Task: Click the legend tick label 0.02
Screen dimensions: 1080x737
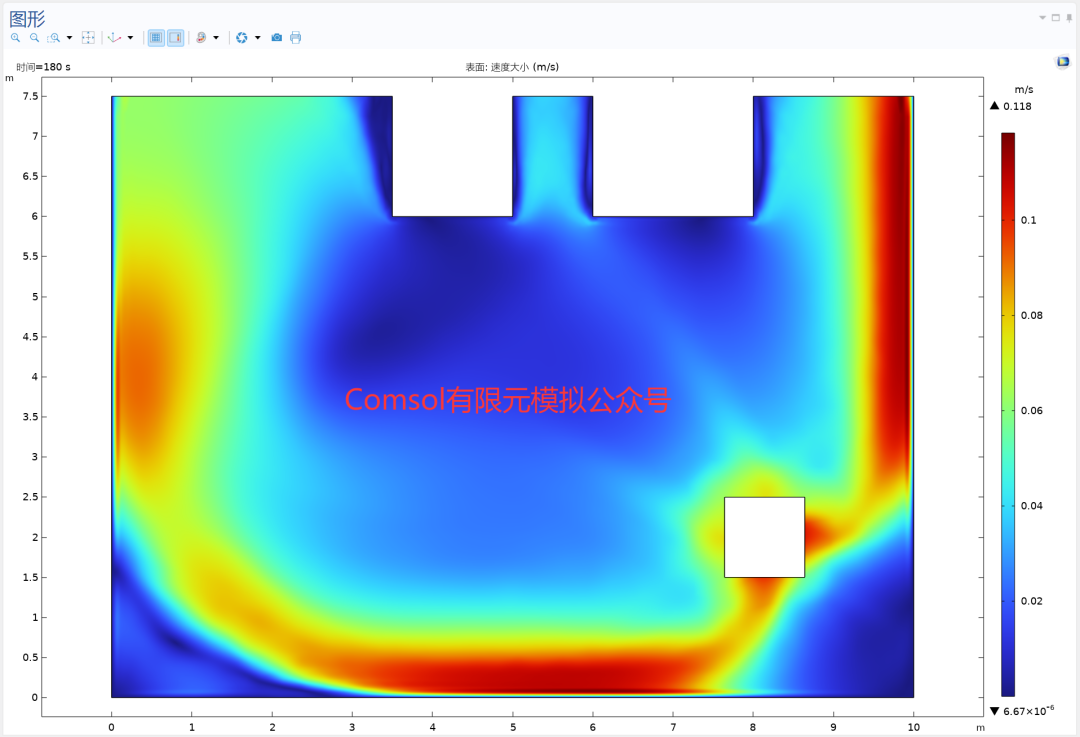Action: (1032, 601)
